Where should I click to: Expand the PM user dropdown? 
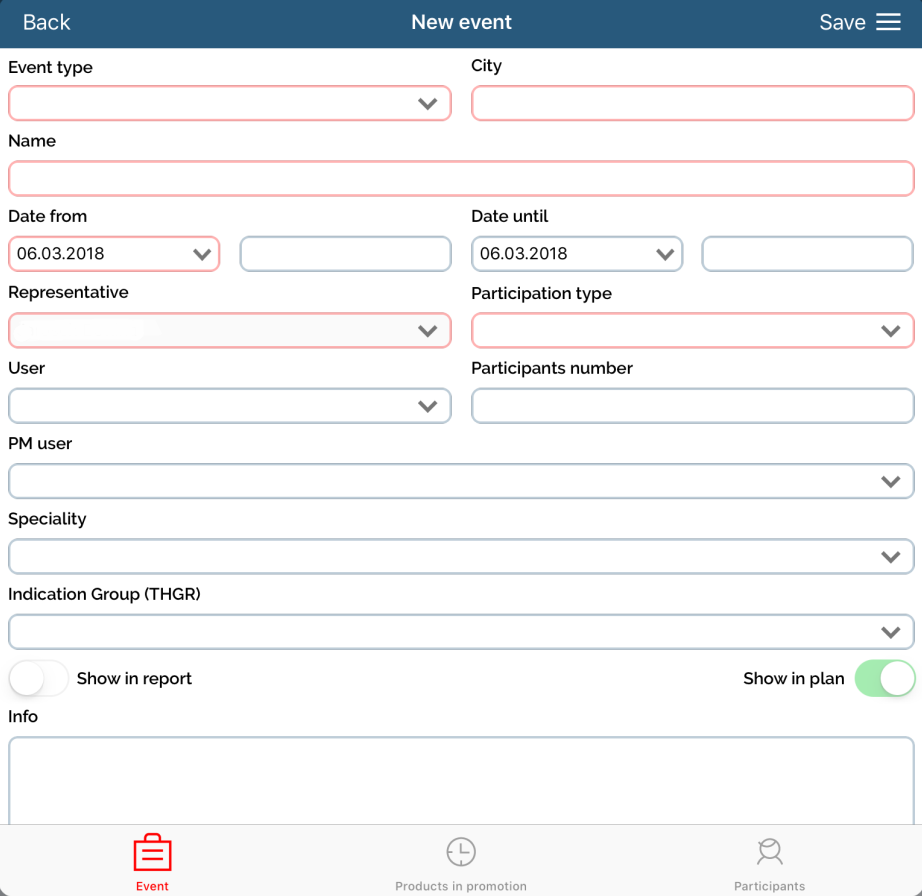click(x=461, y=481)
